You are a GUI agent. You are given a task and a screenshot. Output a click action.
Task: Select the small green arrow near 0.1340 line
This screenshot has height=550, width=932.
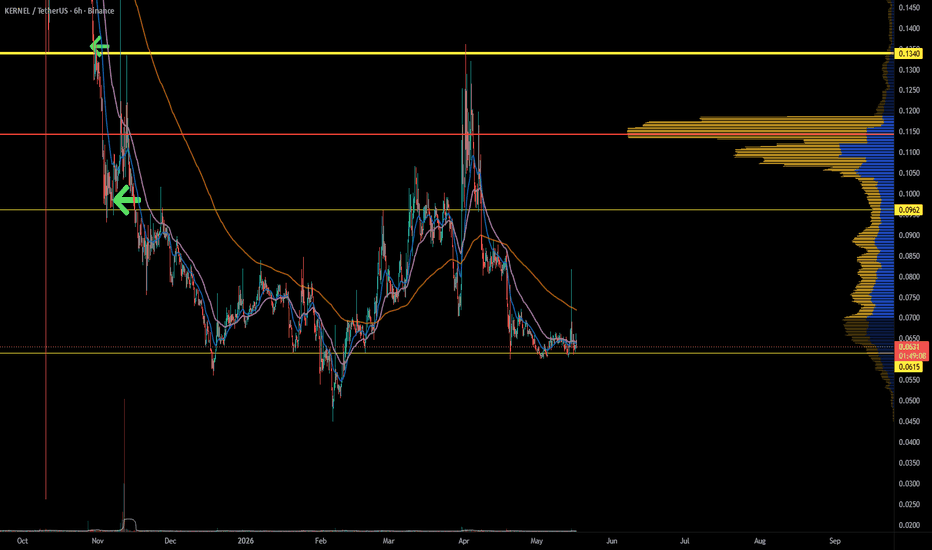coord(99,46)
